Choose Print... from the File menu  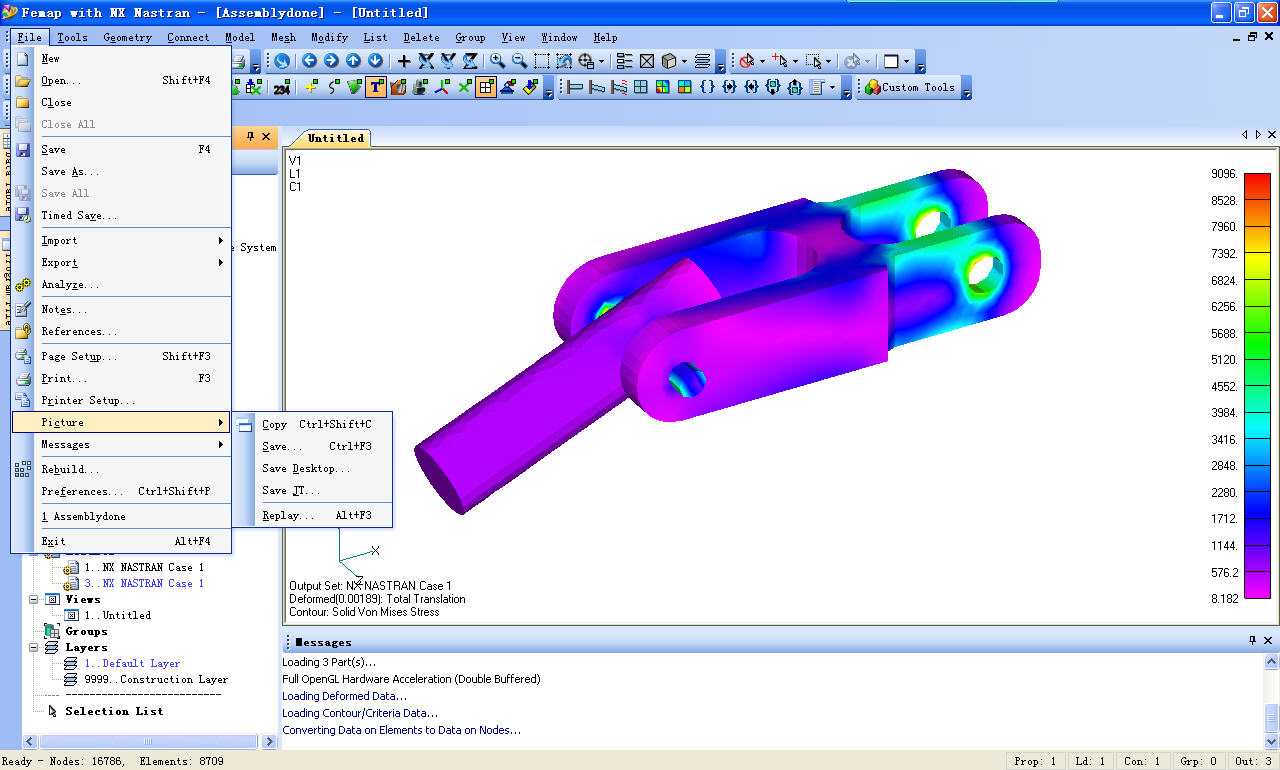point(122,378)
